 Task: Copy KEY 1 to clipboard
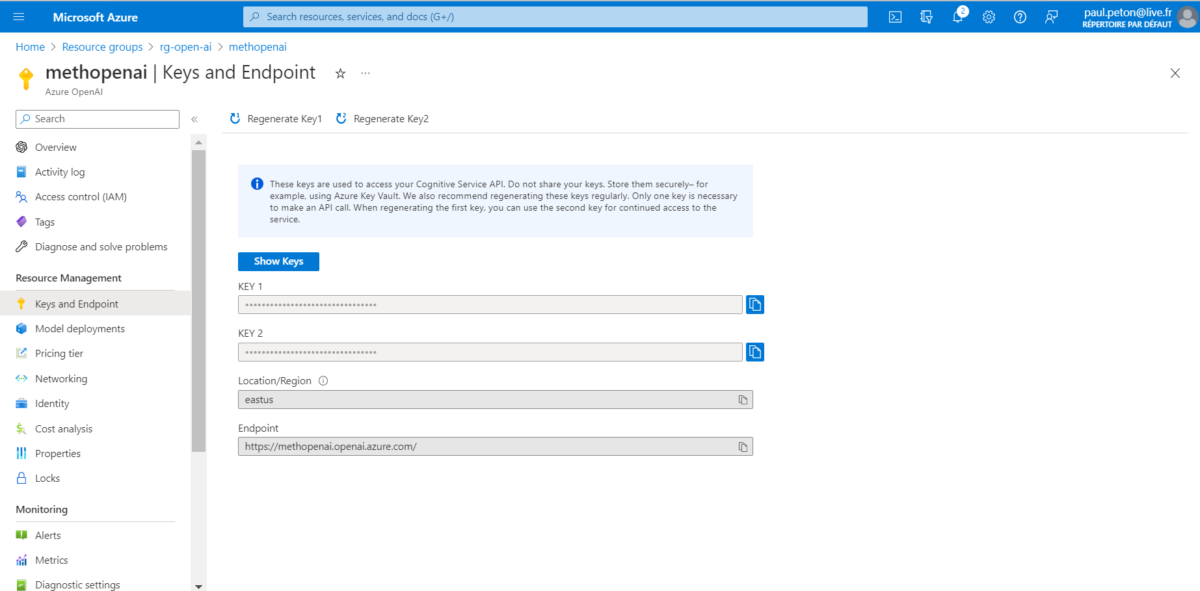[x=755, y=304]
